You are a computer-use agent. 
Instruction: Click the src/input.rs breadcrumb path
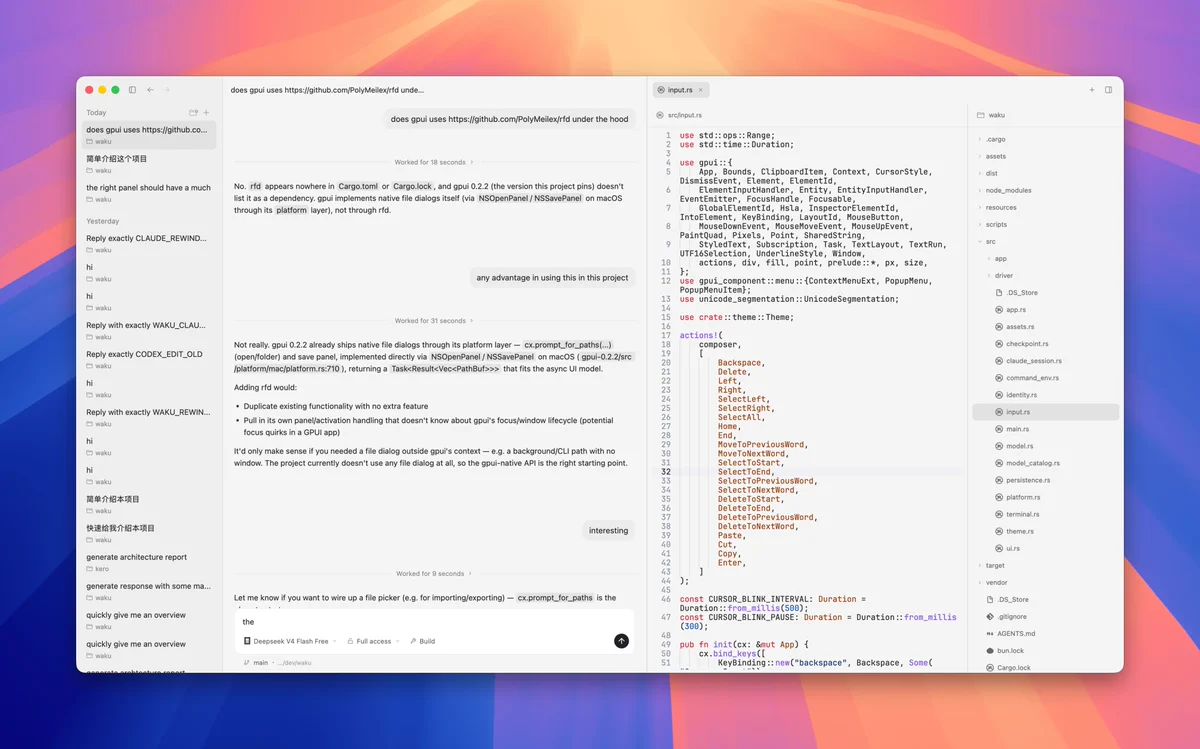point(685,115)
